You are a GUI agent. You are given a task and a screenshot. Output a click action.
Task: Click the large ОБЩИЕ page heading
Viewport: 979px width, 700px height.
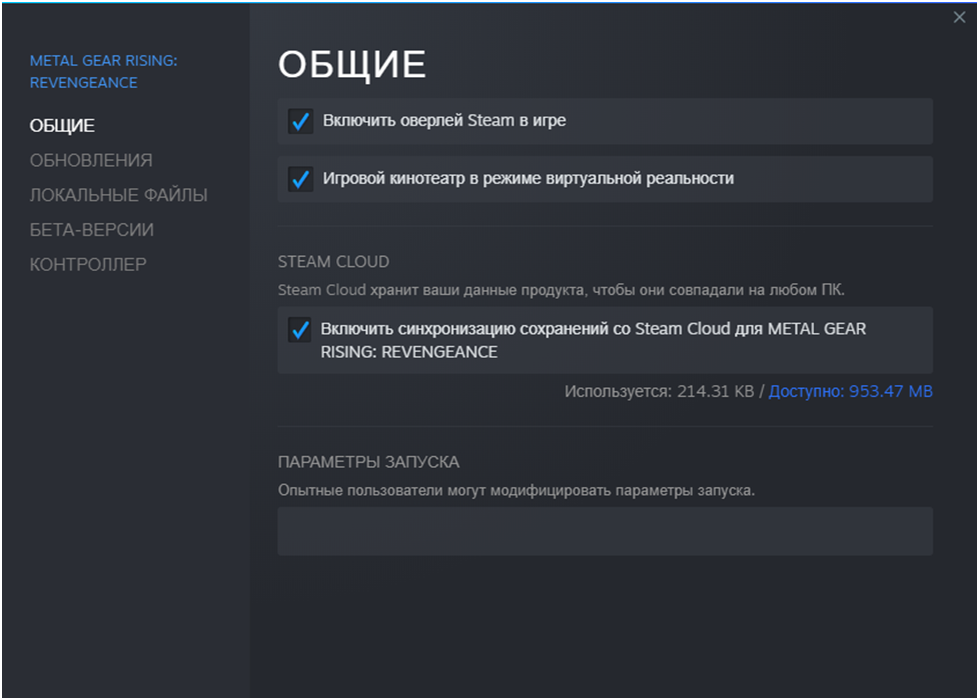pyautogui.click(x=352, y=64)
